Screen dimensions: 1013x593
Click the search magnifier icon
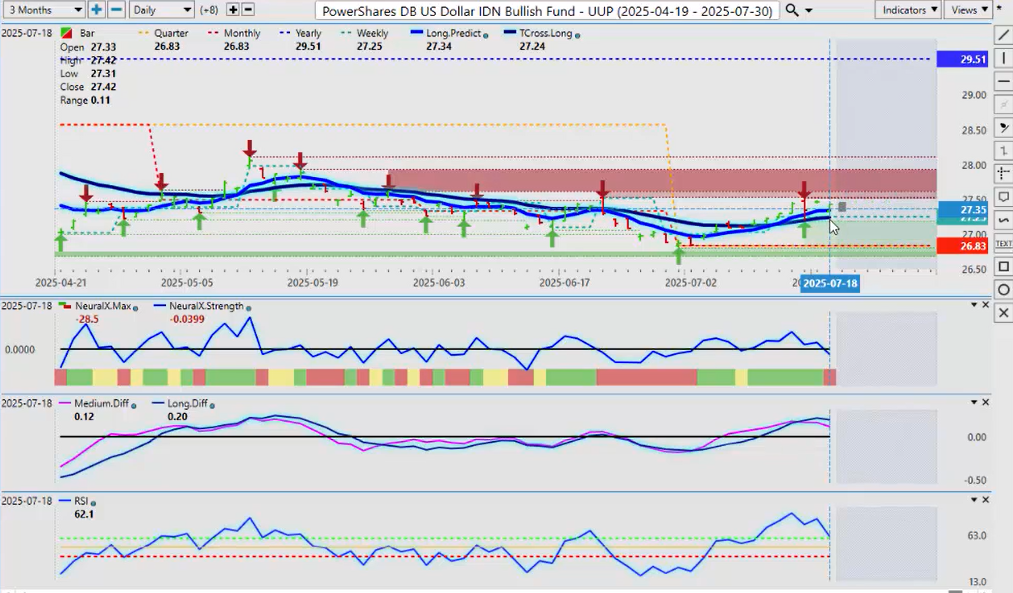(x=791, y=10)
